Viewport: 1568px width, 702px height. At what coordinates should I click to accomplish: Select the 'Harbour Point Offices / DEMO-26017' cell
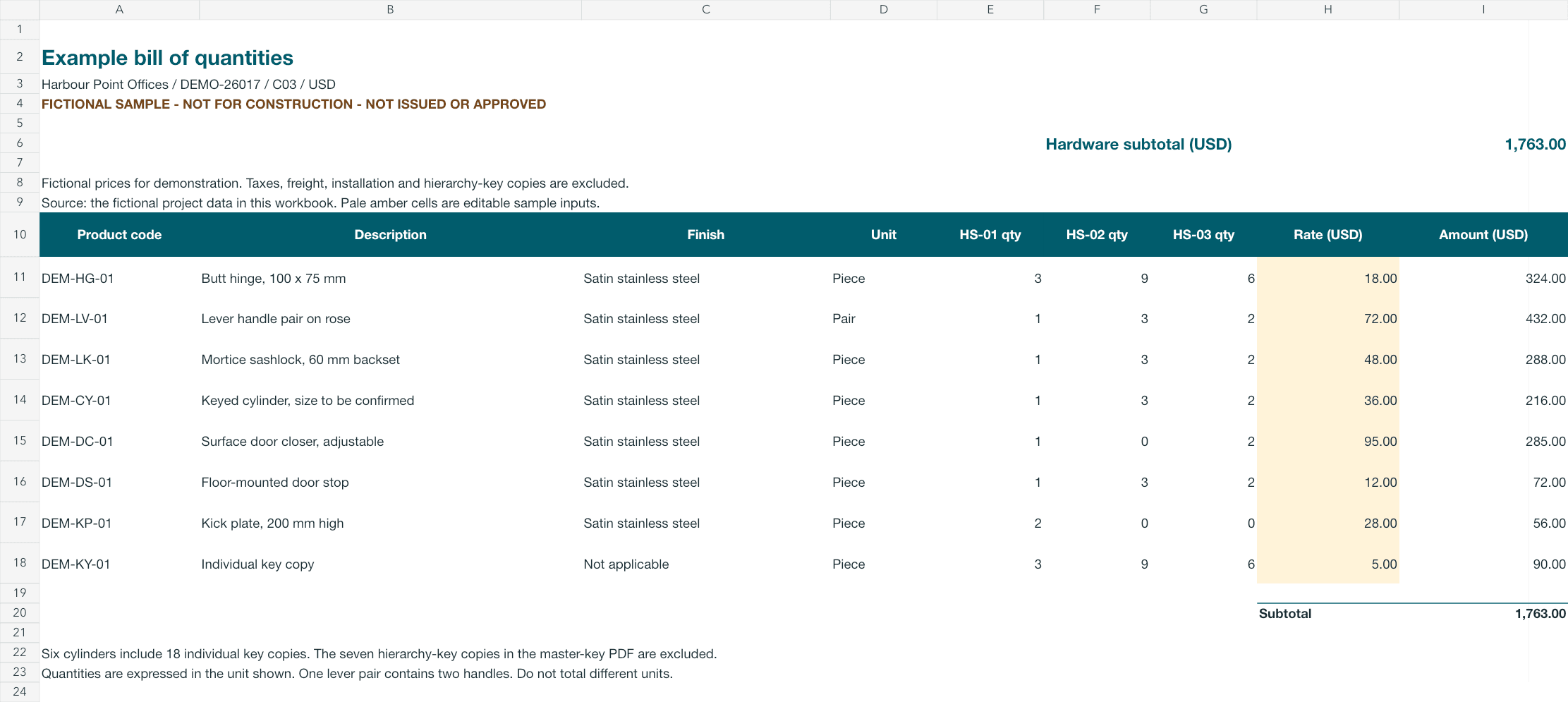click(x=188, y=84)
